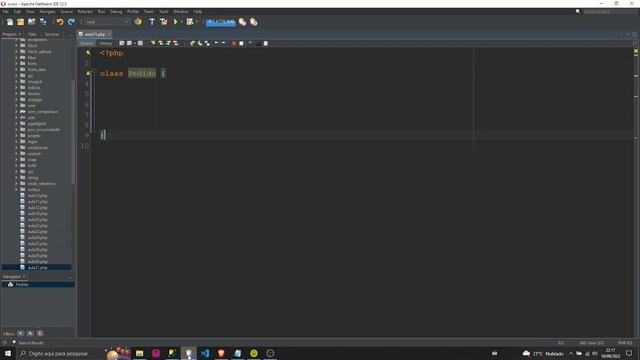Click the Open Project toolbar icon
Viewport: 640px width, 360px height.
[31, 22]
